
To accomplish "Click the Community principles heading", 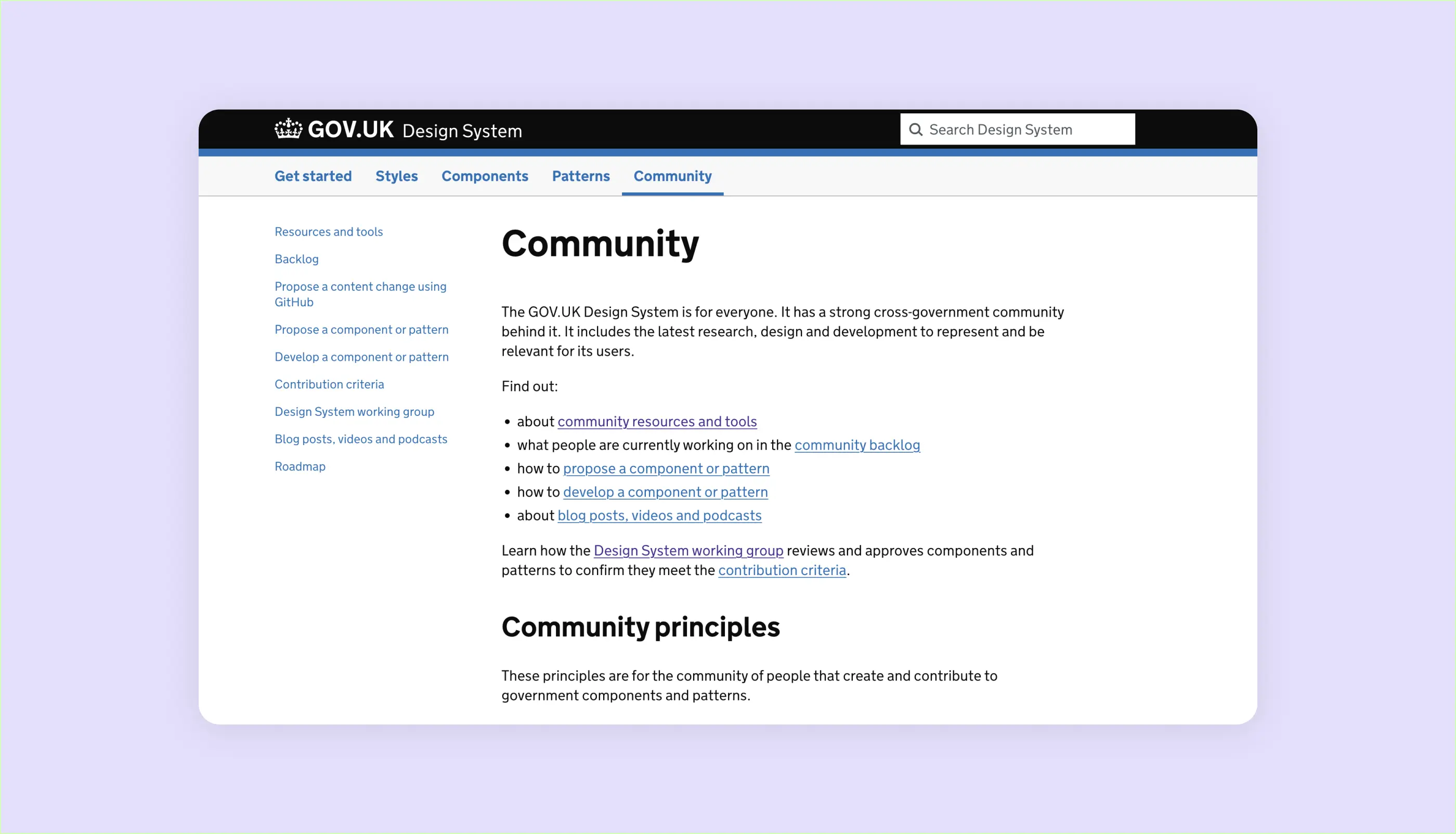I will (640, 627).
